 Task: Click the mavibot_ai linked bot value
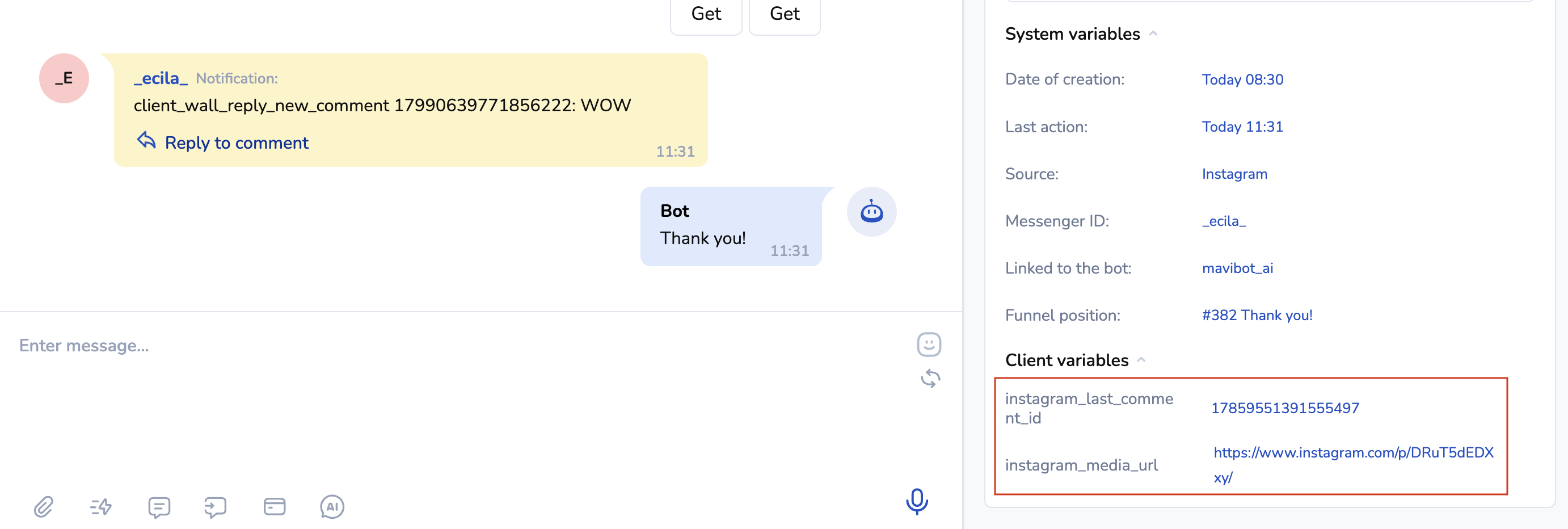point(1237,268)
